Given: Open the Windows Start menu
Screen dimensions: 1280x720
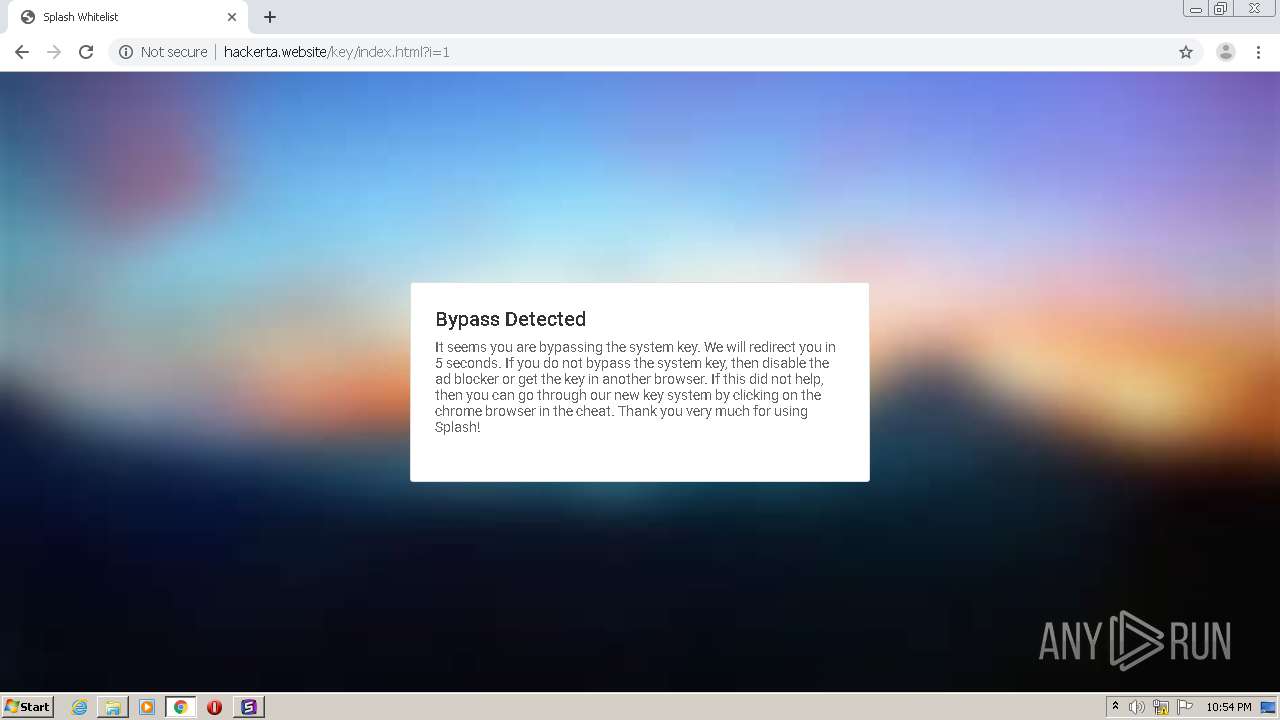Looking at the screenshot, I should [x=28, y=707].
